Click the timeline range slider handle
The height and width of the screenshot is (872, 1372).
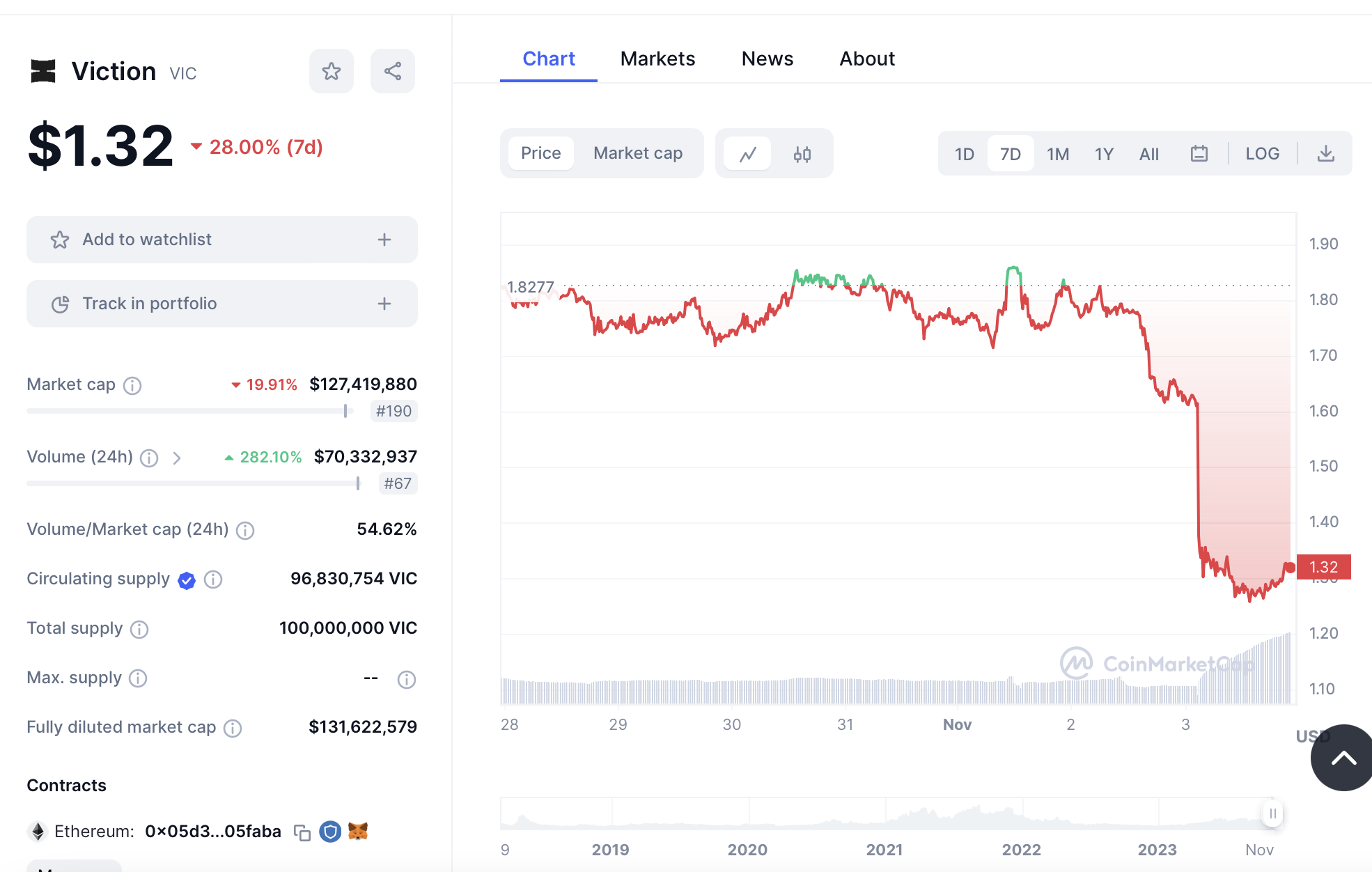(1272, 813)
